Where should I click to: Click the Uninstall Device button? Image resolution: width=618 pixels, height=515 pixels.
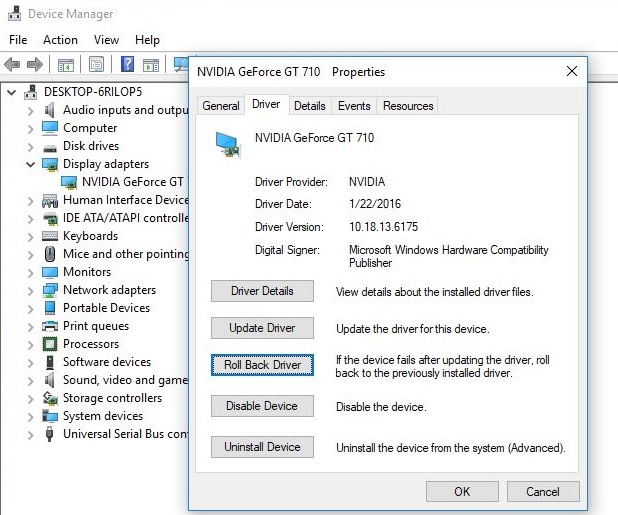click(262, 447)
